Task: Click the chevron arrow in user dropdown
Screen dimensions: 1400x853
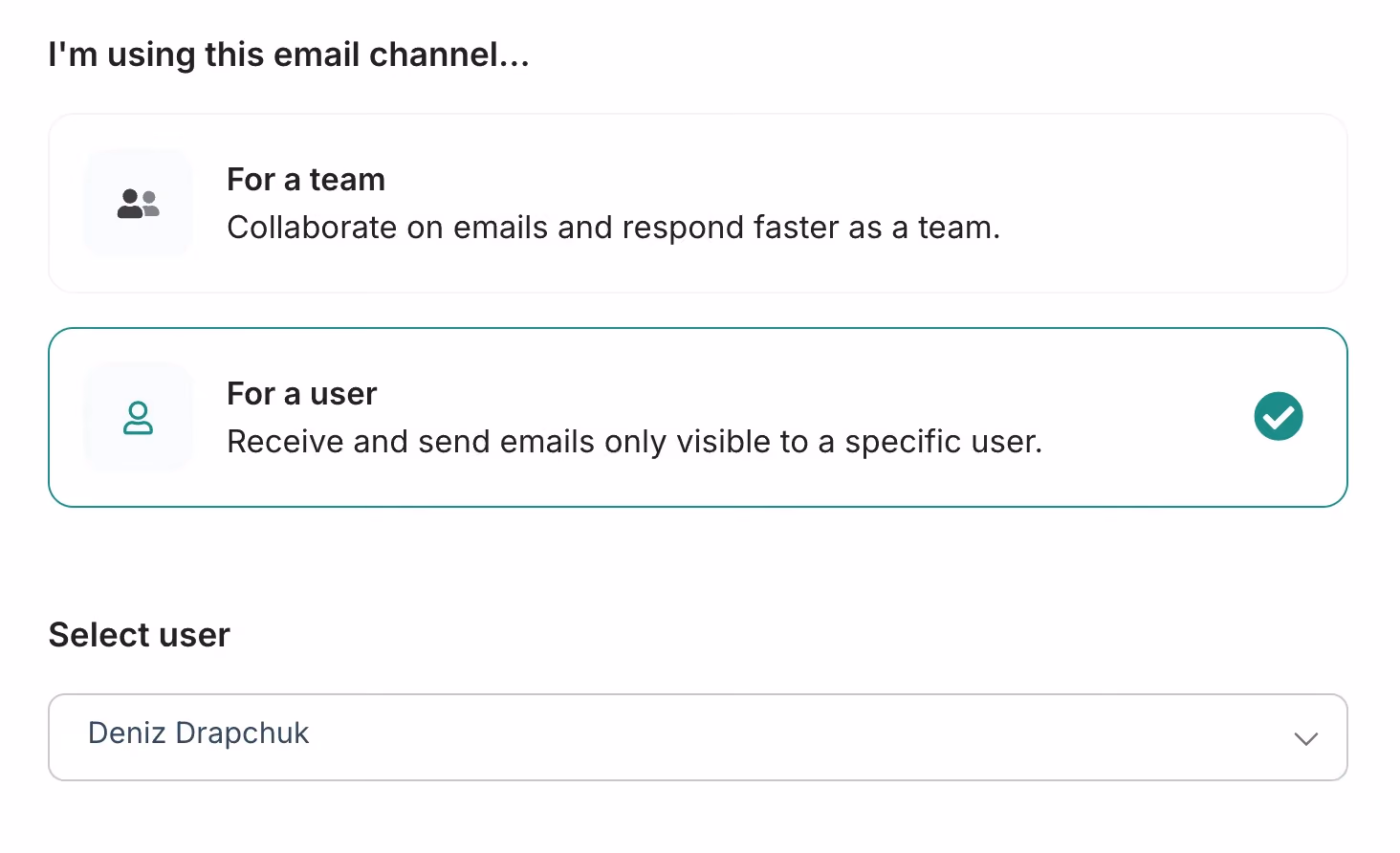Action: [x=1306, y=738]
